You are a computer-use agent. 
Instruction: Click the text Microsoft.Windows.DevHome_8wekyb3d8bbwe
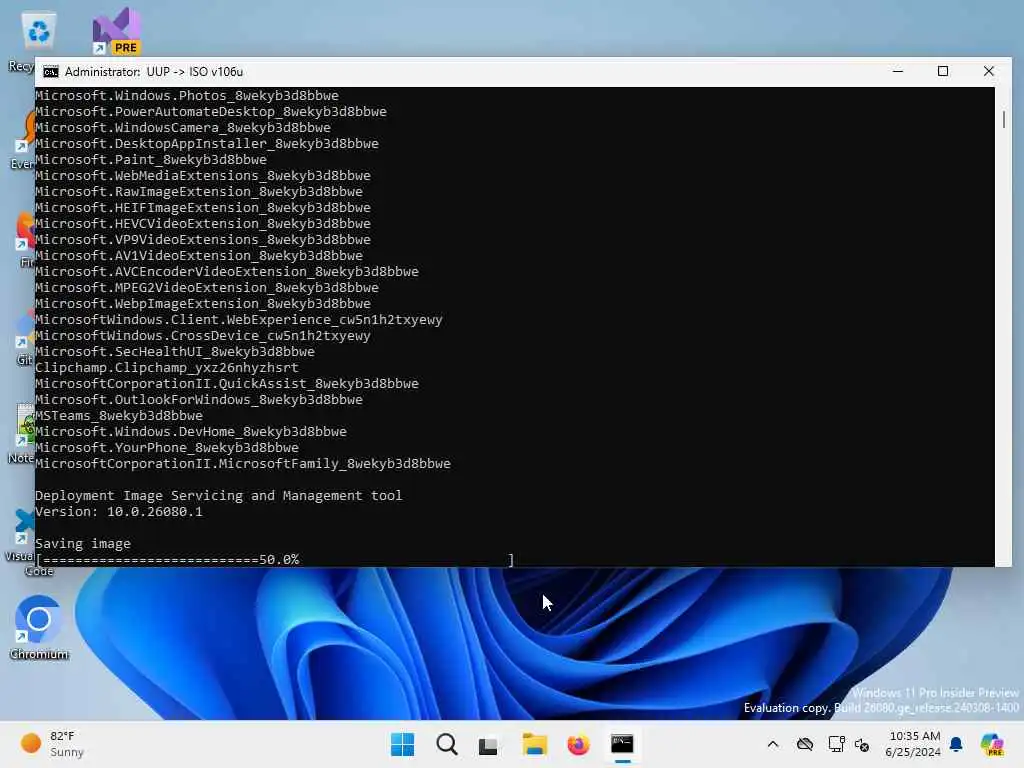pos(191,432)
